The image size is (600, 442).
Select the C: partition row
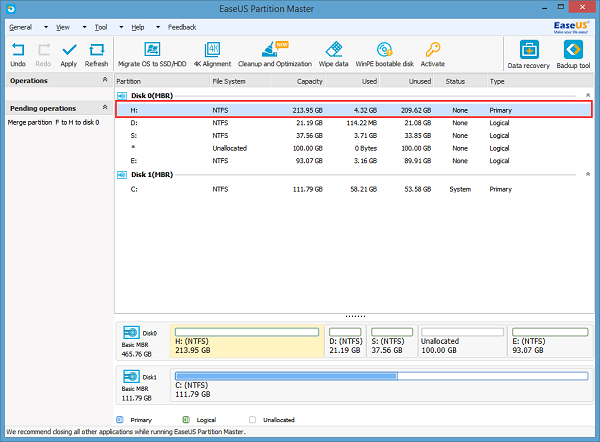click(354, 189)
